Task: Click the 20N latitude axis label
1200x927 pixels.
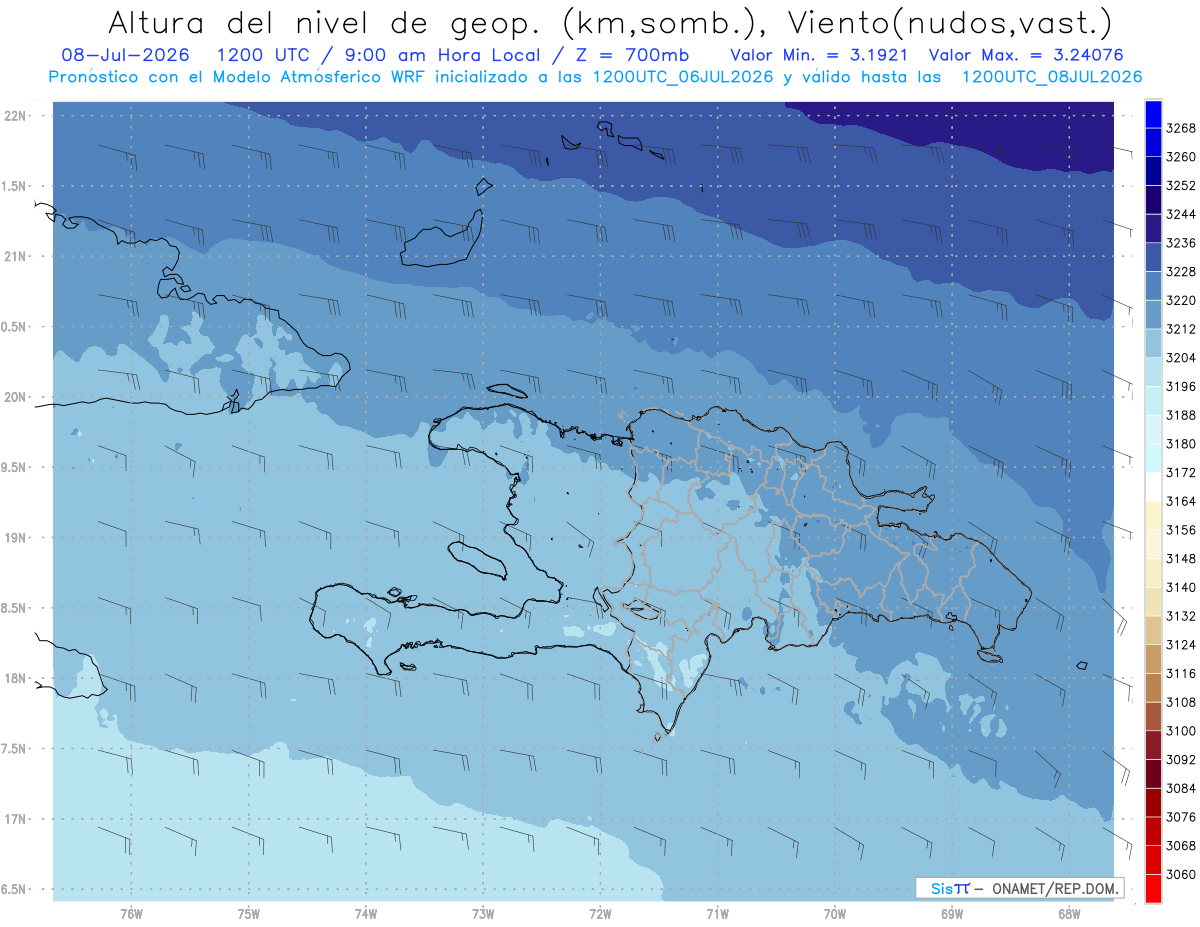Action: coord(14,397)
